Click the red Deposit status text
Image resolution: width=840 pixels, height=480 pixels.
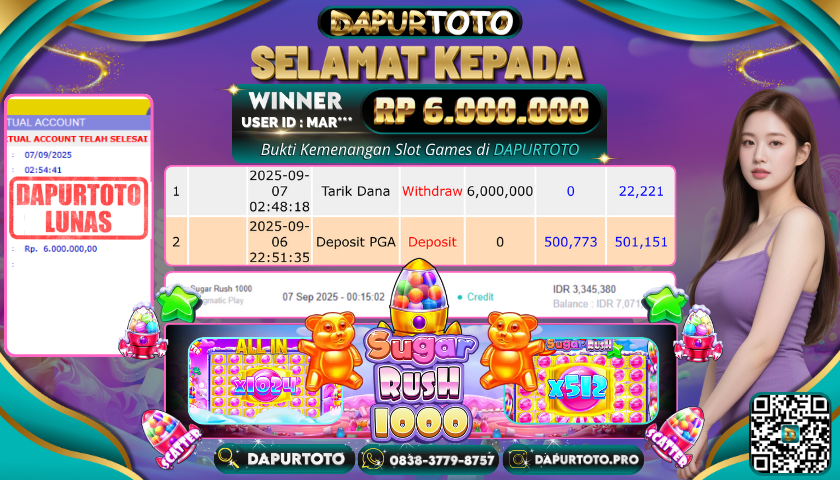pyautogui.click(x=432, y=242)
